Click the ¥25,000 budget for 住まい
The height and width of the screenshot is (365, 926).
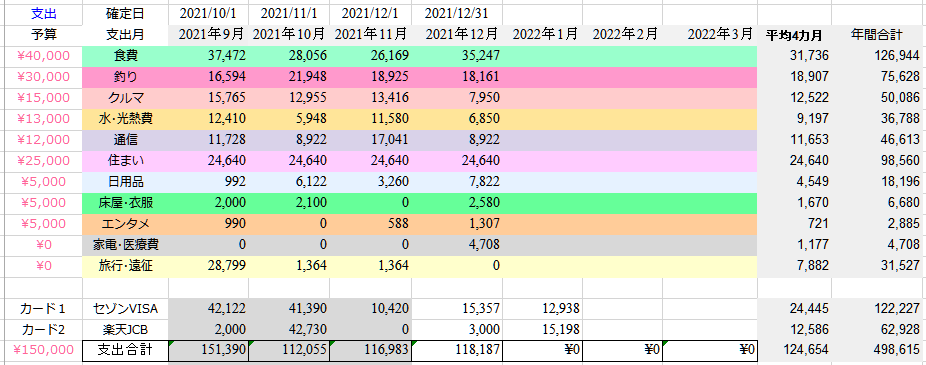click(x=43, y=161)
